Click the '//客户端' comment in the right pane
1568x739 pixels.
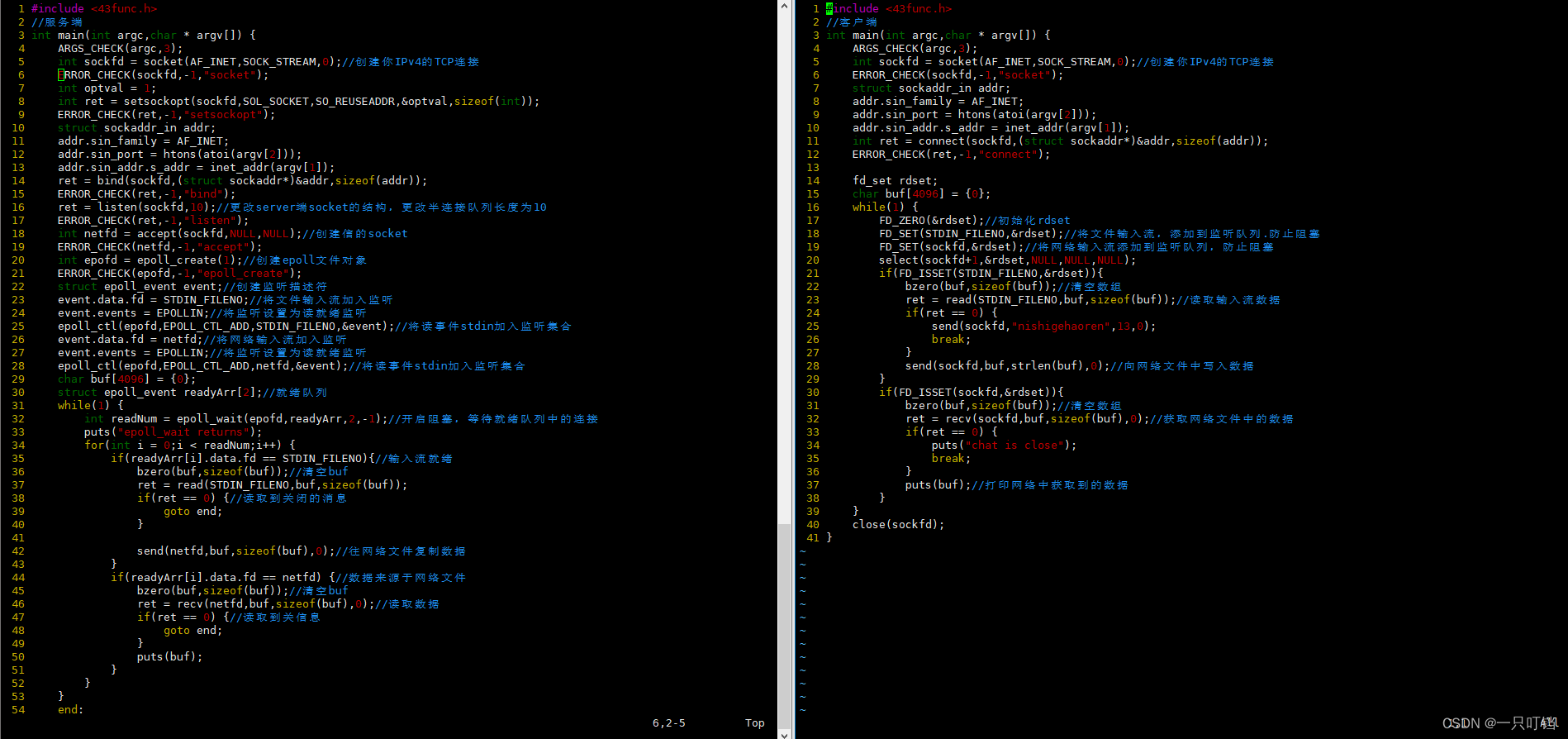tap(852, 21)
